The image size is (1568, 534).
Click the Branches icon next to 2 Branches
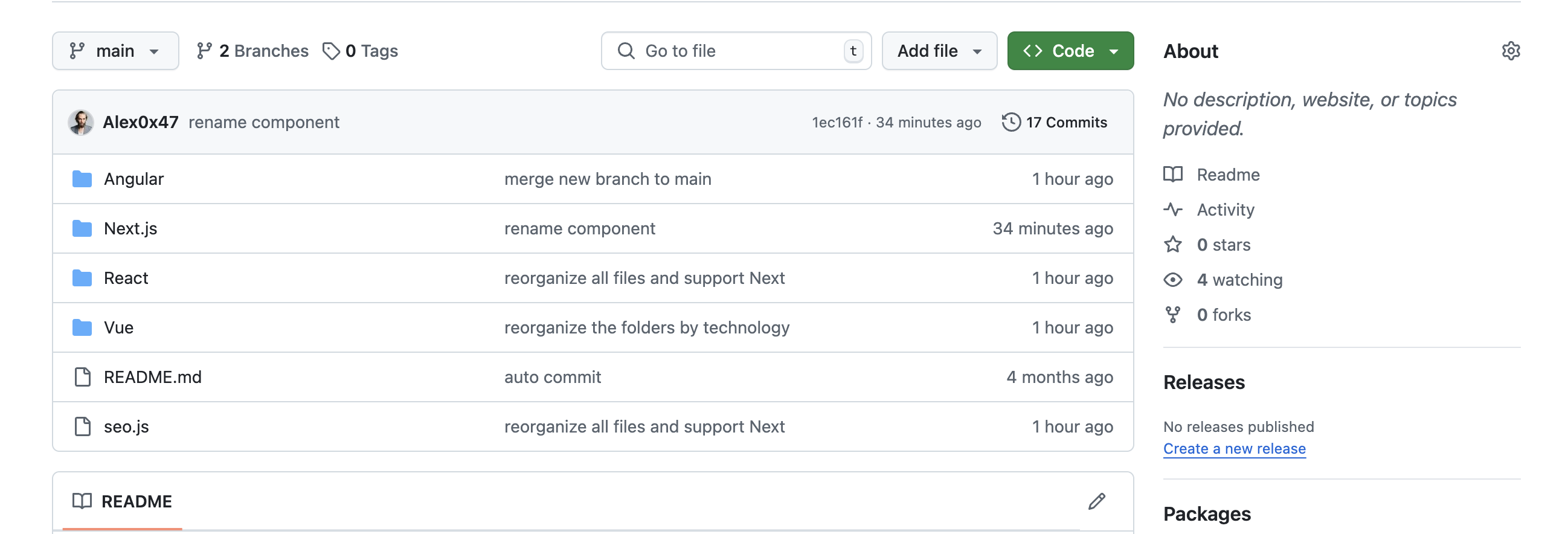click(x=204, y=51)
